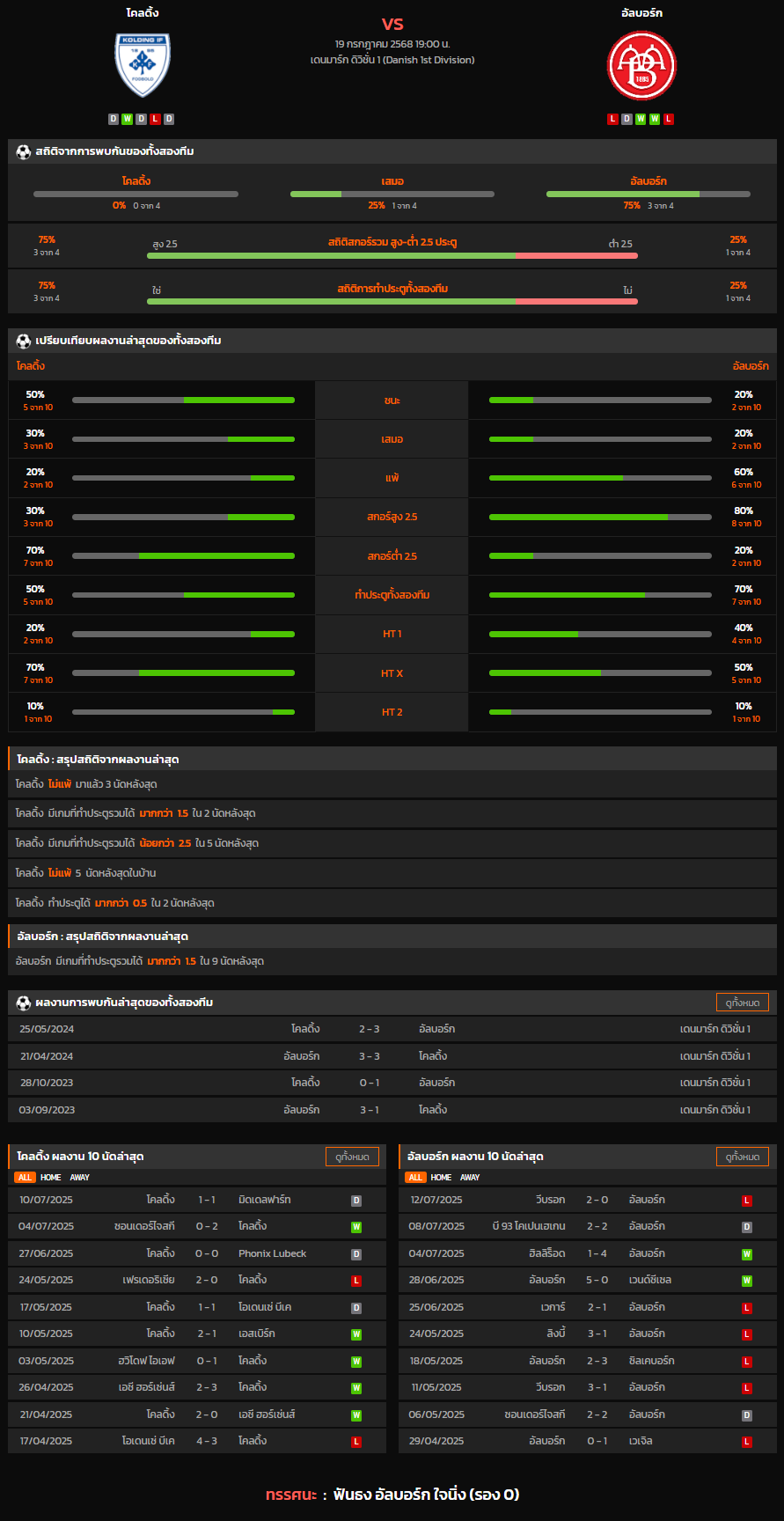Click the ชนะ comparison row label
This screenshot has height=1521, width=784.
392,400
